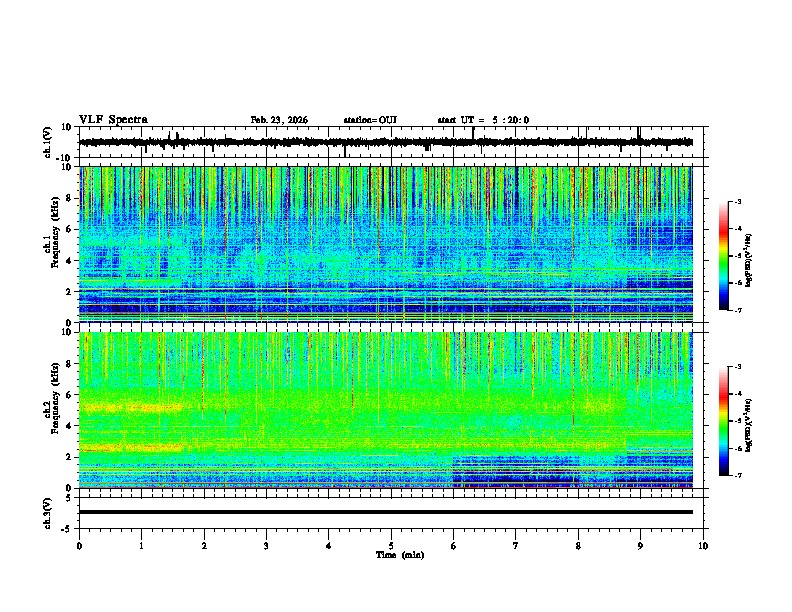Click time axis tick label "1"
The image size is (792, 612).
coord(141,546)
